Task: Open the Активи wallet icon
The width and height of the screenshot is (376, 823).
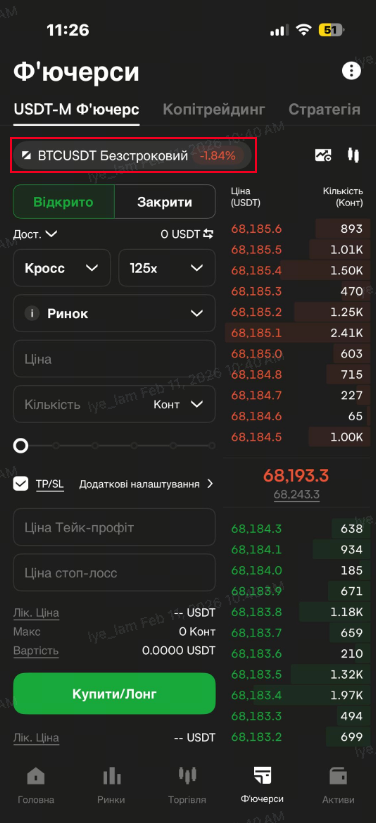Action: click(338, 775)
